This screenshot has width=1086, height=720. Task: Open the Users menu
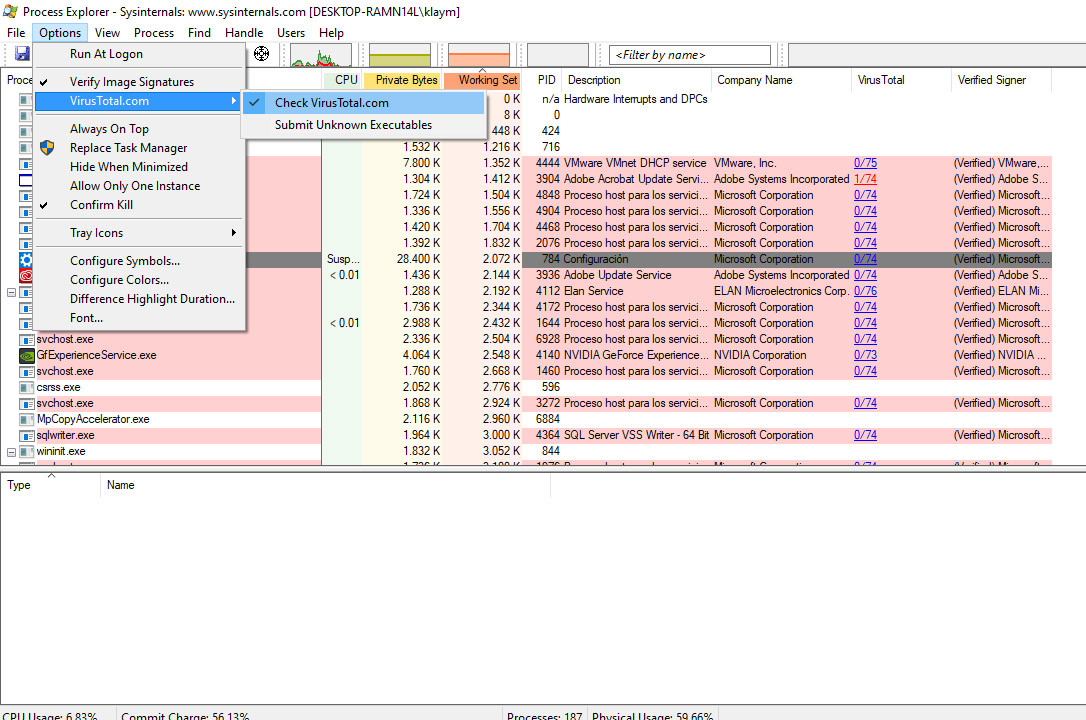[291, 33]
